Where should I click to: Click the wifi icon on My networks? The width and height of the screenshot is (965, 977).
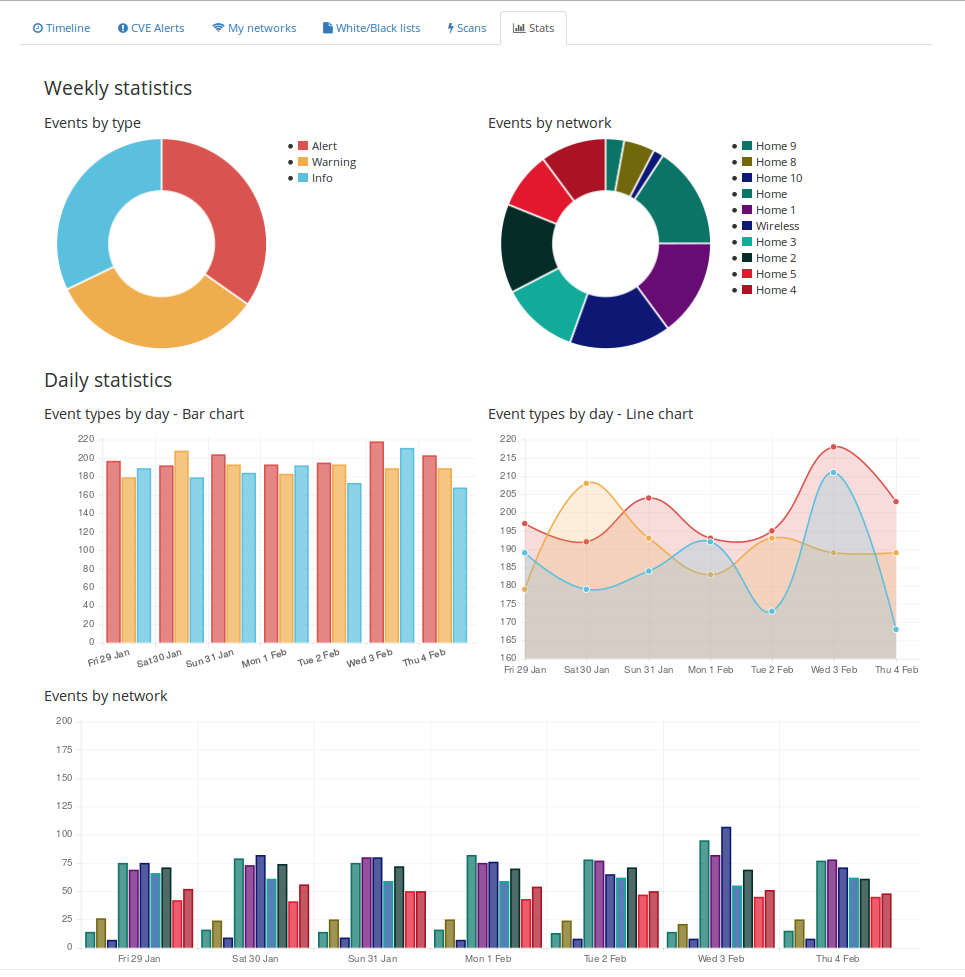click(x=218, y=28)
